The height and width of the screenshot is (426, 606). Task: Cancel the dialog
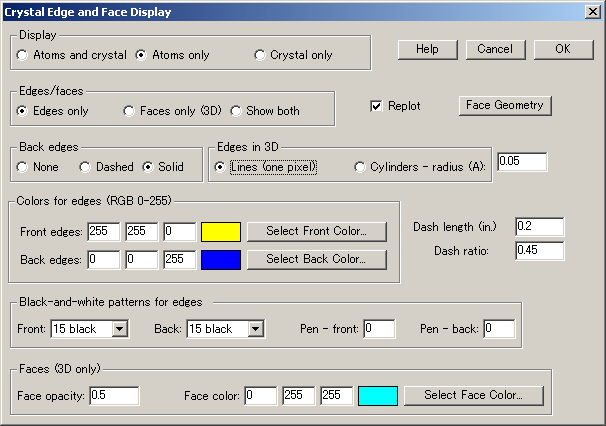tap(494, 49)
